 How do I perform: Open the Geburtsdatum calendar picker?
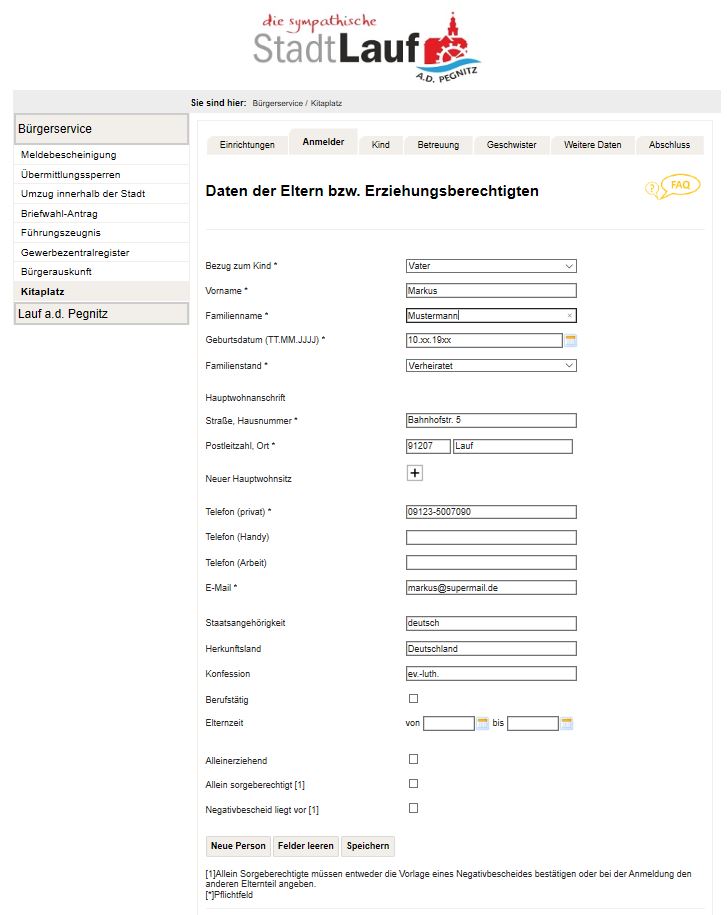[571, 340]
